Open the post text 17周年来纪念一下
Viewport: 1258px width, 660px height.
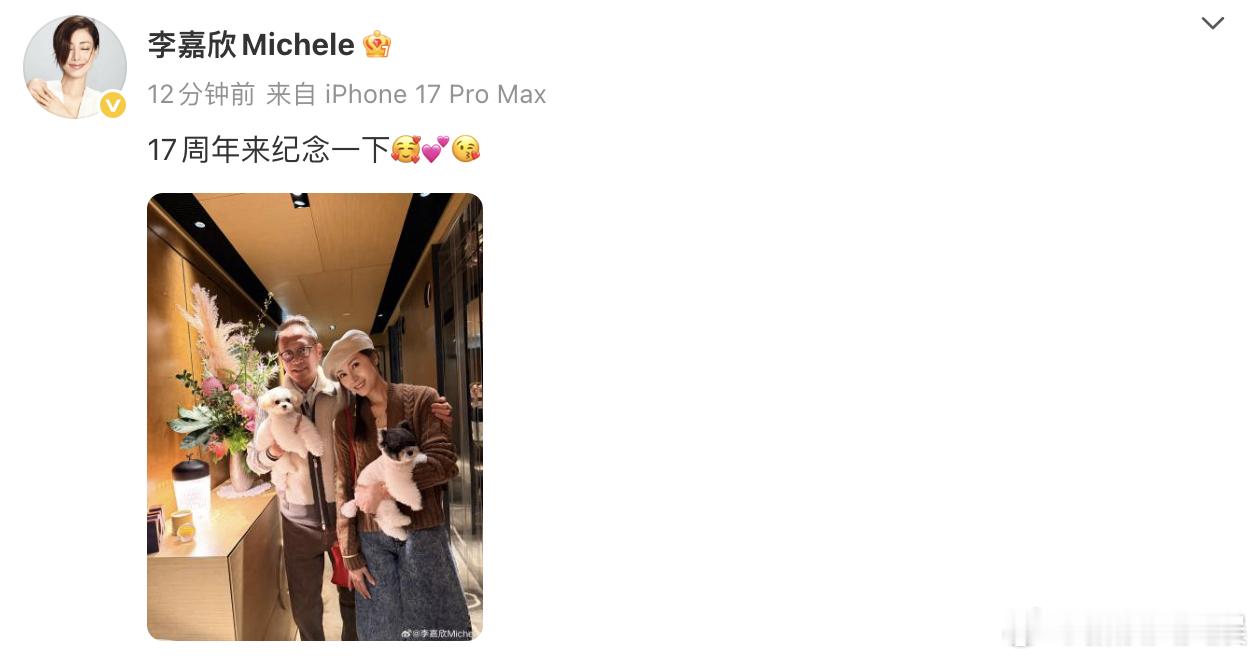click(x=268, y=150)
